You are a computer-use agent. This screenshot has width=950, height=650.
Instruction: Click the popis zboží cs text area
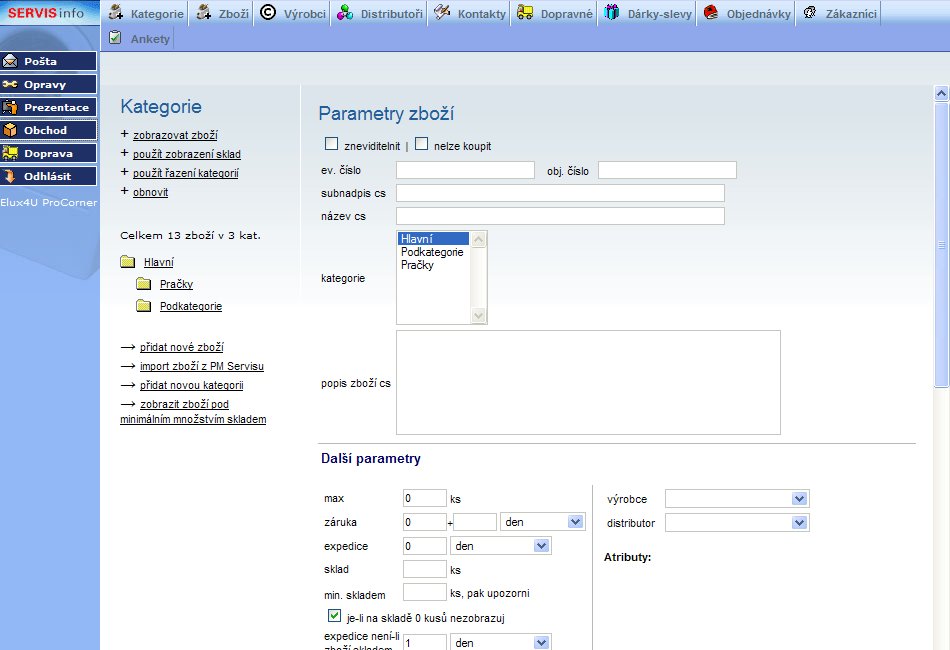(588, 382)
